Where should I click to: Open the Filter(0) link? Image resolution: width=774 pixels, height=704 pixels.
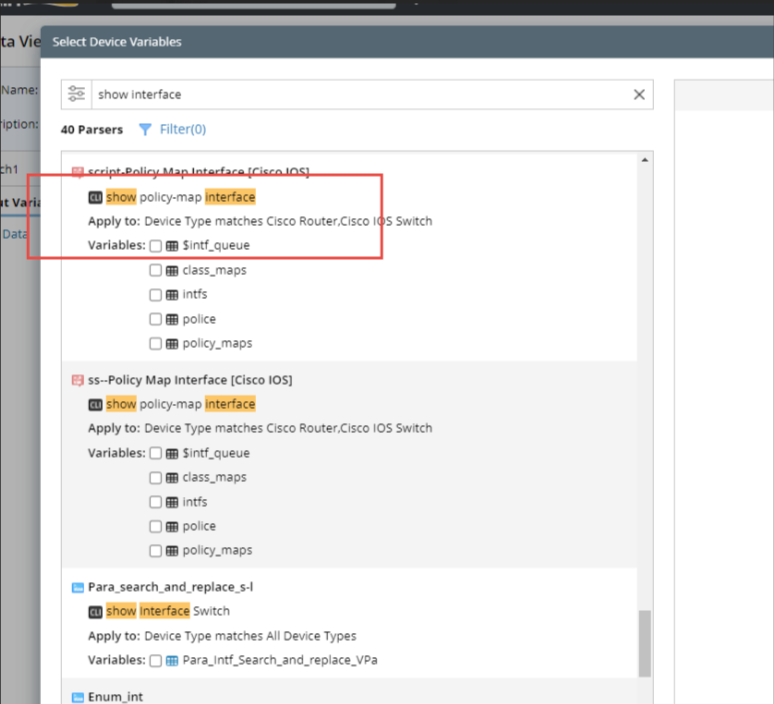coord(183,129)
